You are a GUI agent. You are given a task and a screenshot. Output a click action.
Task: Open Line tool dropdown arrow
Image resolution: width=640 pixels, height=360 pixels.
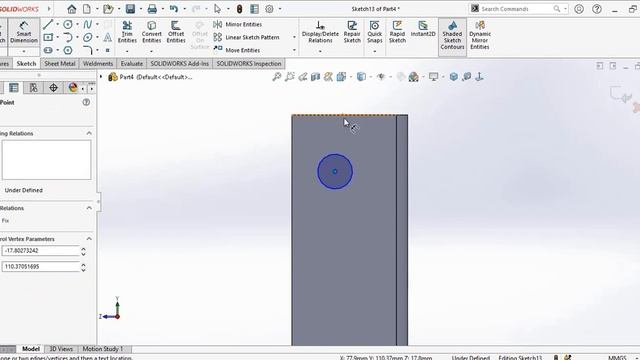57,24
